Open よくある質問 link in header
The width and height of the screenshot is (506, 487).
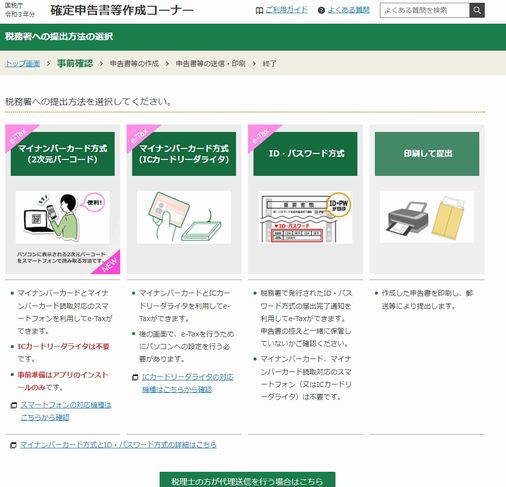[x=349, y=10]
